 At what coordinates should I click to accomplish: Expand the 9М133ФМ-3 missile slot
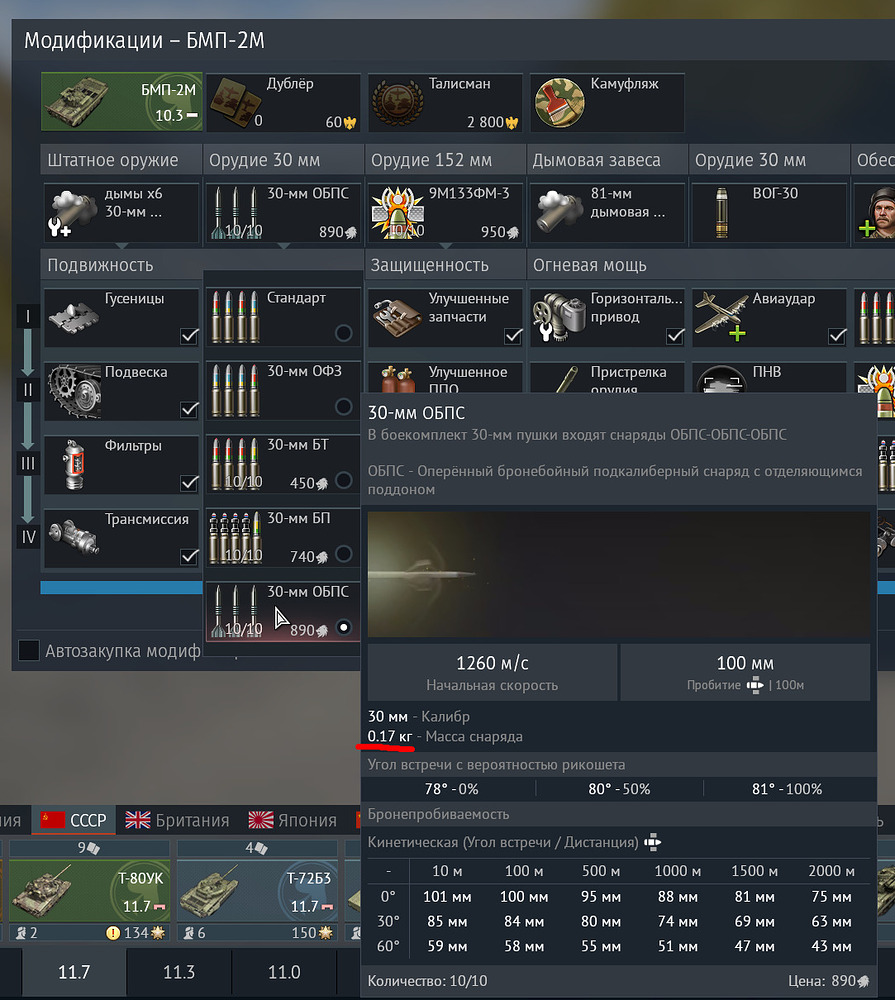(x=445, y=212)
